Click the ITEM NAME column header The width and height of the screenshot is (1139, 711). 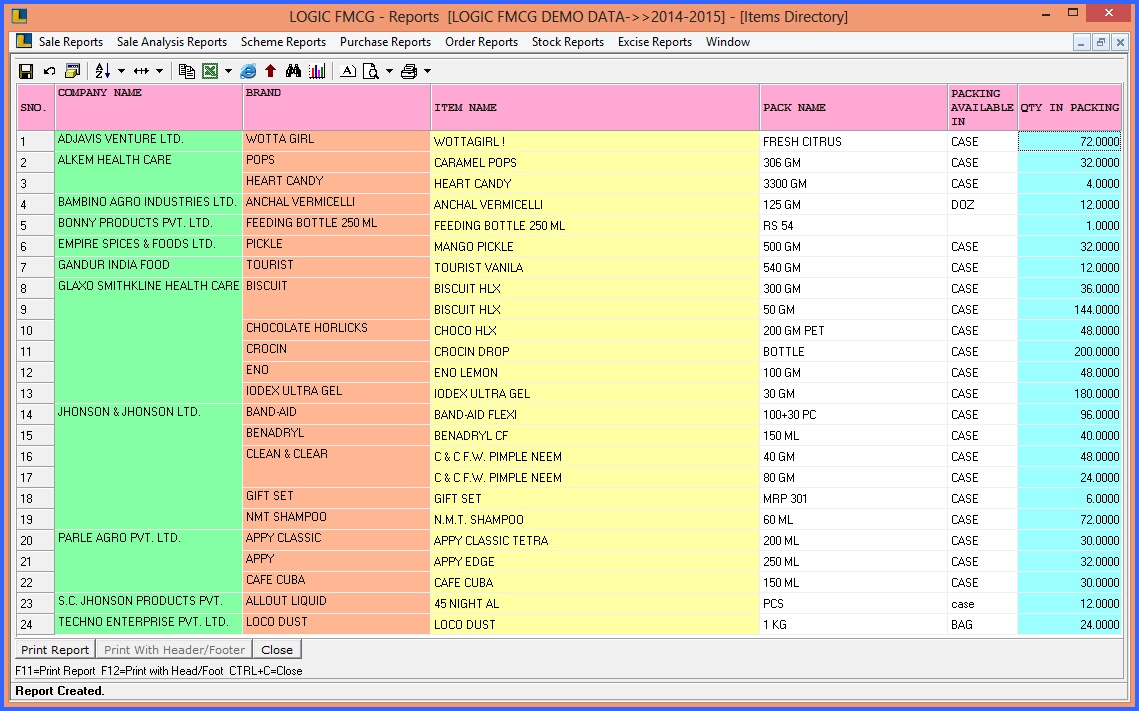coord(595,107)
